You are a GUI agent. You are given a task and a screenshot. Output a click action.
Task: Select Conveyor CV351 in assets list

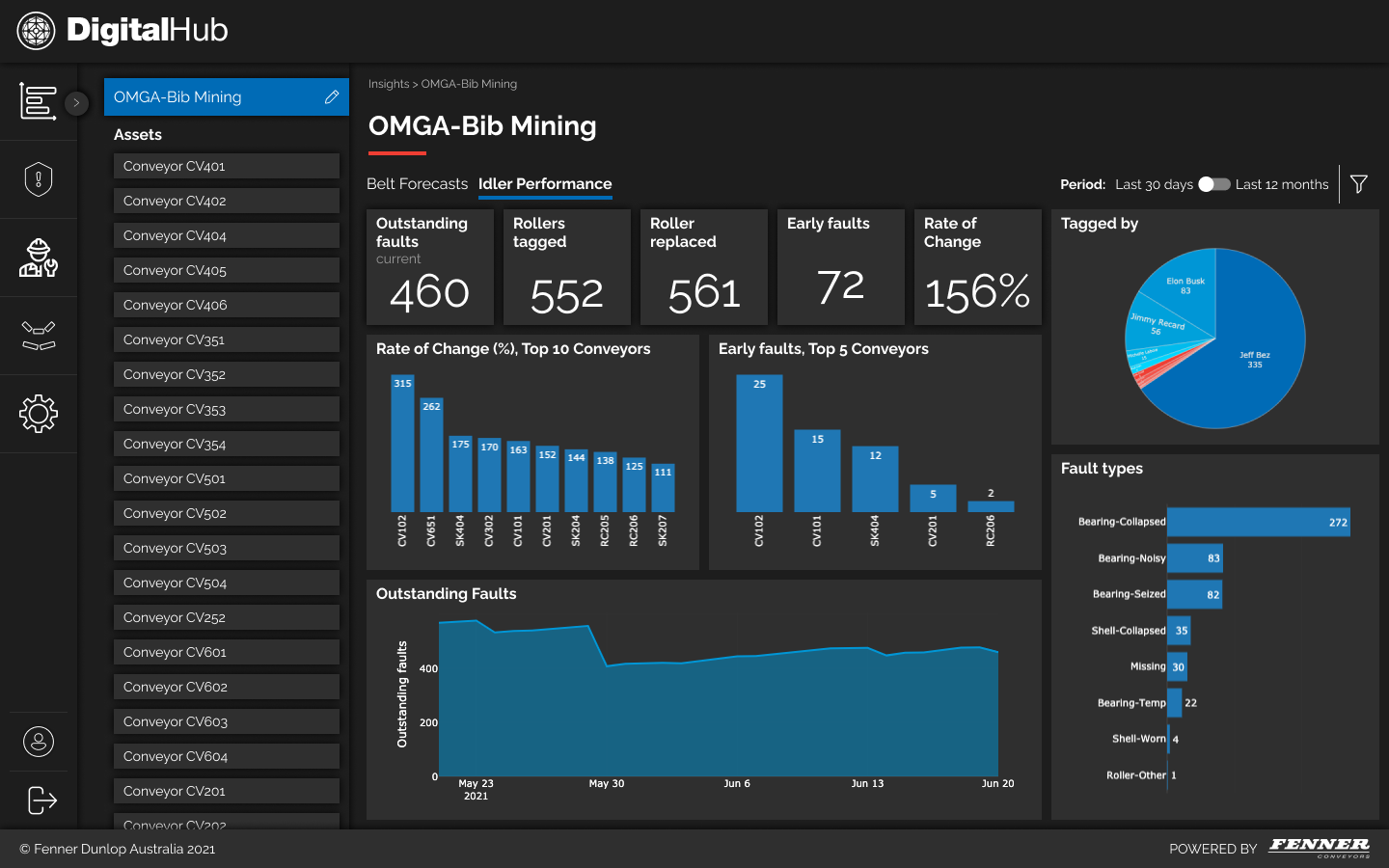(x=227, y=339)
